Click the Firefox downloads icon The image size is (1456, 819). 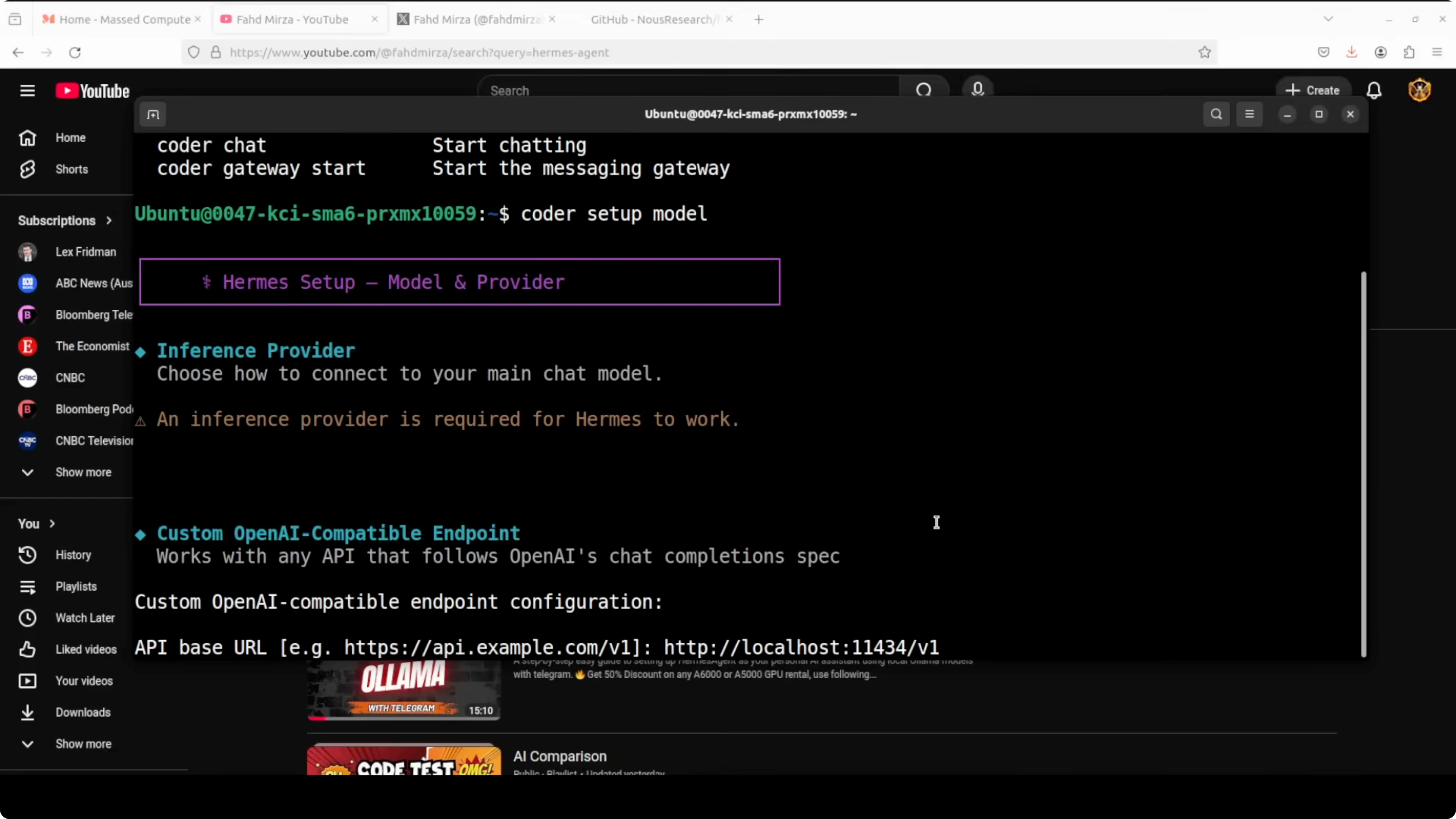tap(1352, 52)
